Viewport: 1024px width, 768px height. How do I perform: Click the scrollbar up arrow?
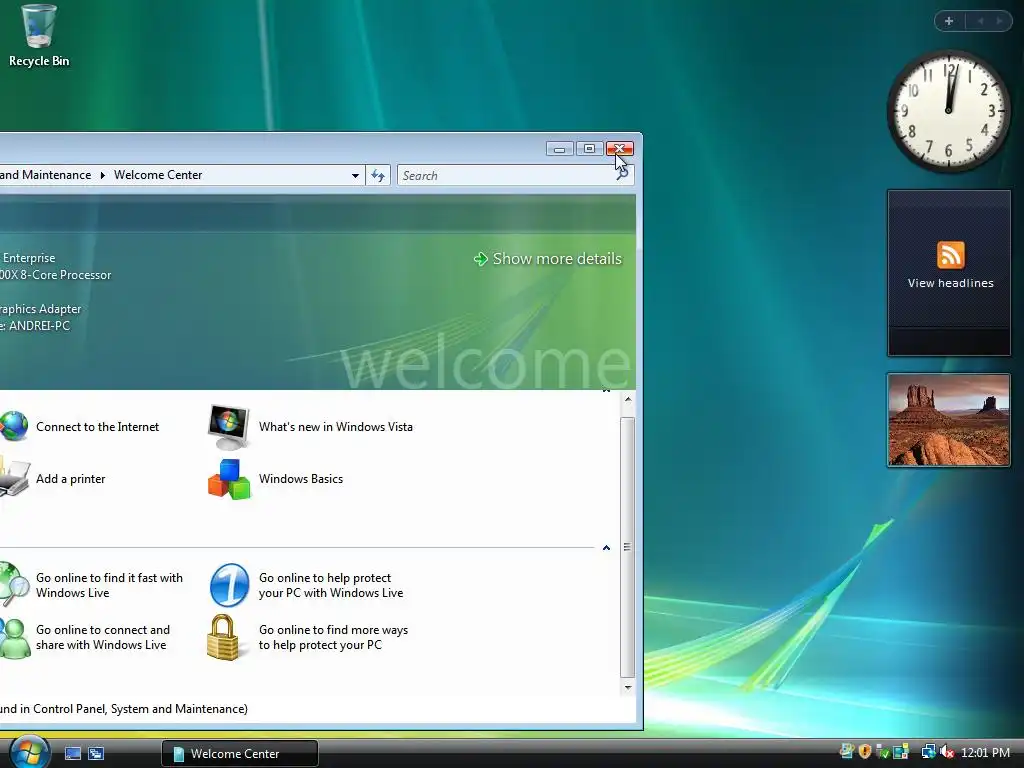pos(628,399)
